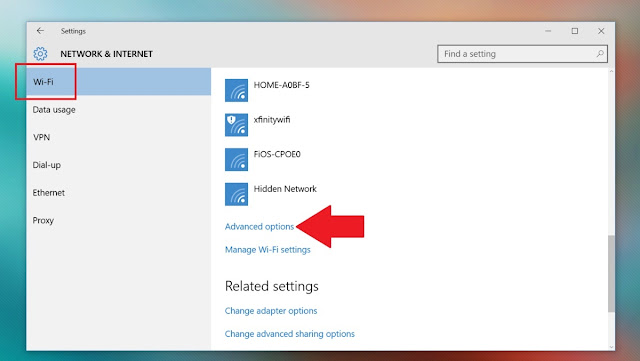640x361 pixels.
Task: Switch to the VPN section
Action: click(x=119, y=137)
